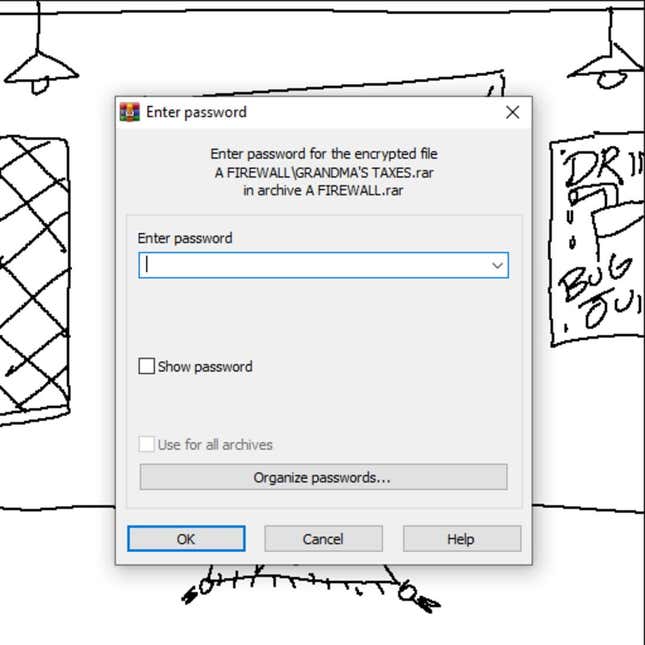The height and width of the screenshot is (645, 645).
Task: Enable the Show password checkbox
Action: point(146,366)
